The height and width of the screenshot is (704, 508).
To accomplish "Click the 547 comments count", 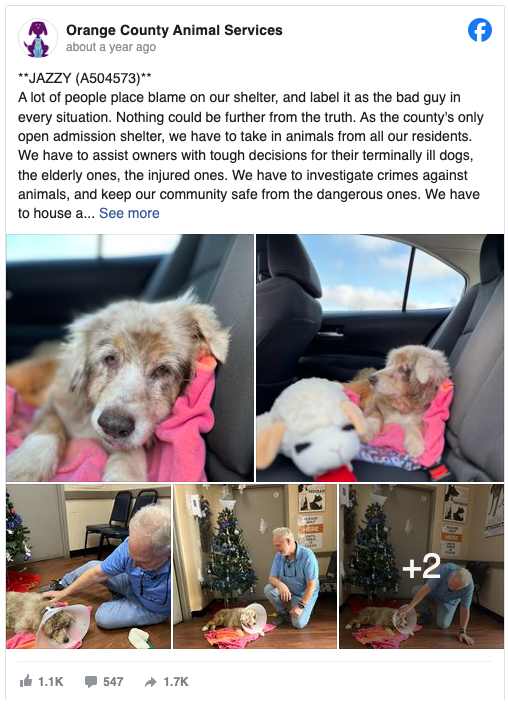I will [113, 682].
